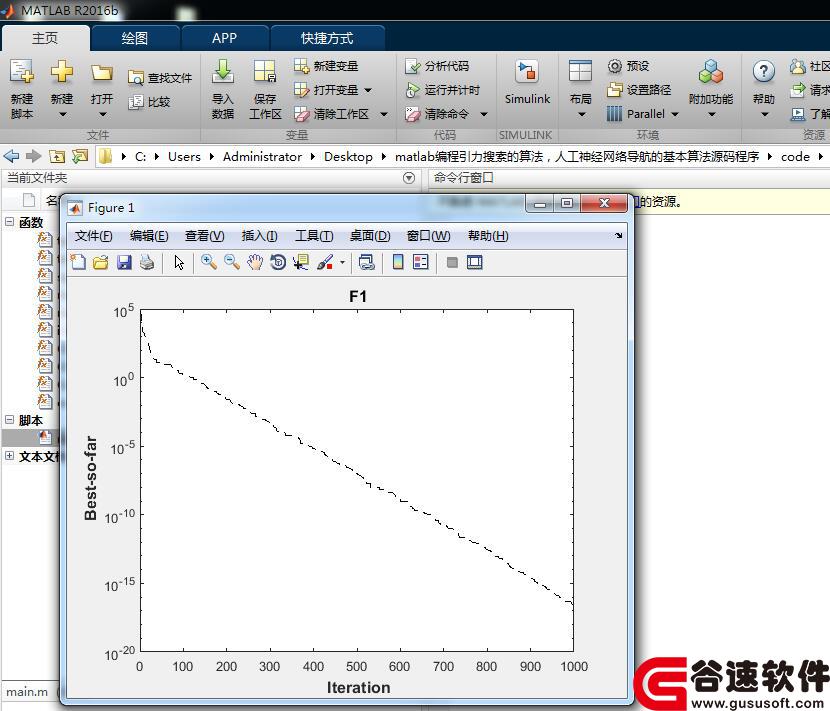Save the figure using the floppy disk icon
Viewport: 830px width, 711px height.
coord(124,262)
